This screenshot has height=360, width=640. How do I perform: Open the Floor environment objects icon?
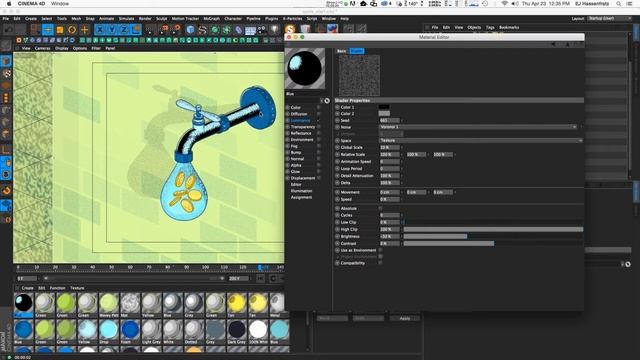coord(250,30)
